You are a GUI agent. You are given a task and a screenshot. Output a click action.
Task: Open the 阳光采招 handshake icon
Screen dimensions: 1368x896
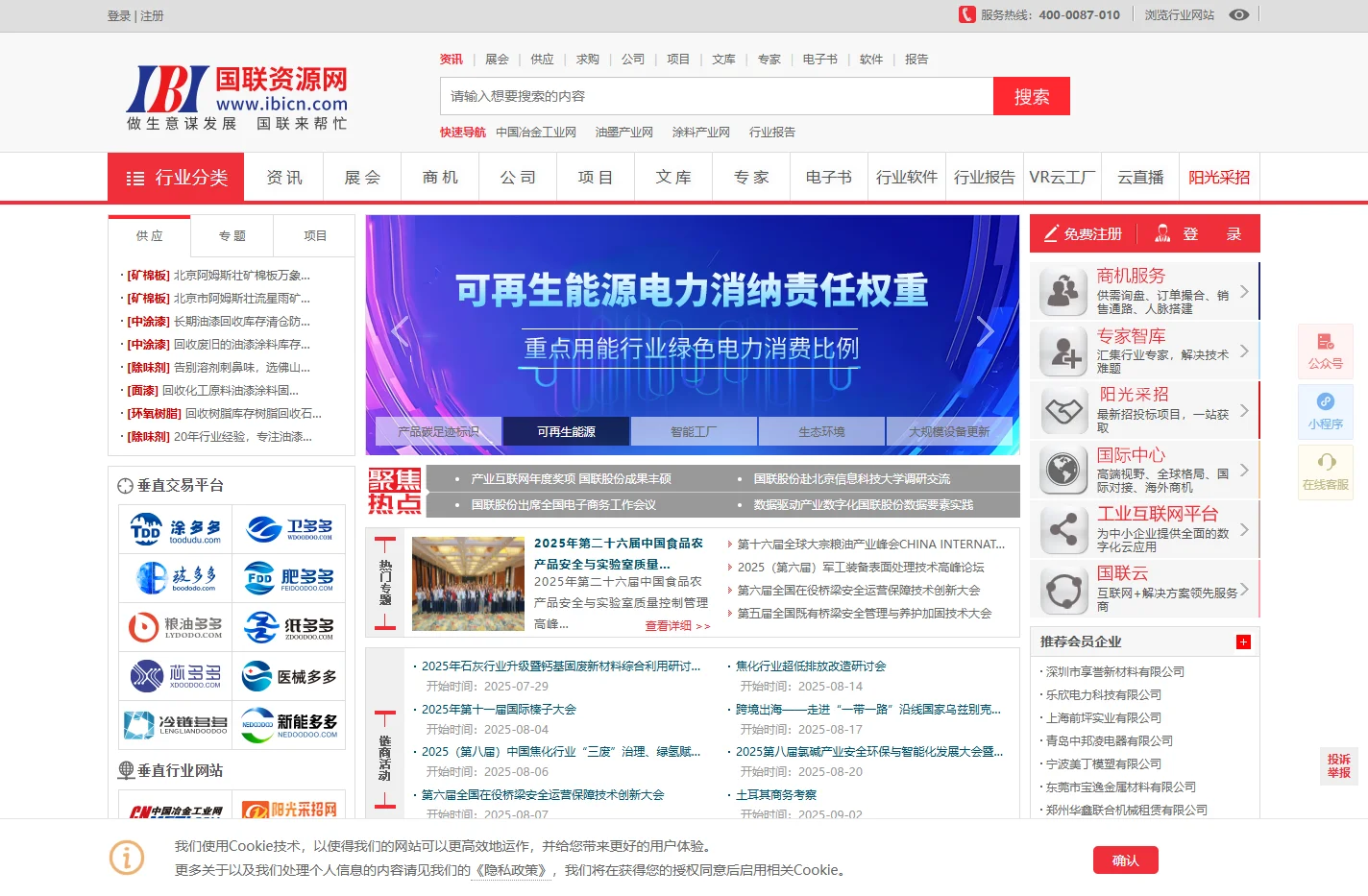tap(1063, 411)
